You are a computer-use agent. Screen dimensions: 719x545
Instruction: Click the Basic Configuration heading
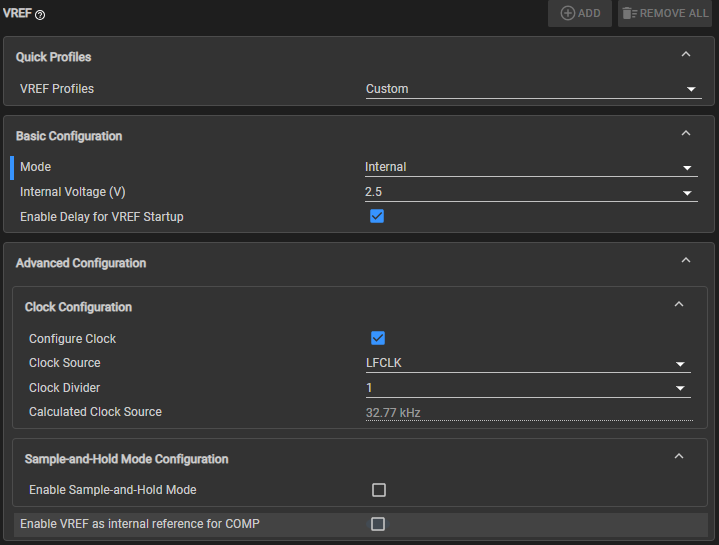[69, 136]
